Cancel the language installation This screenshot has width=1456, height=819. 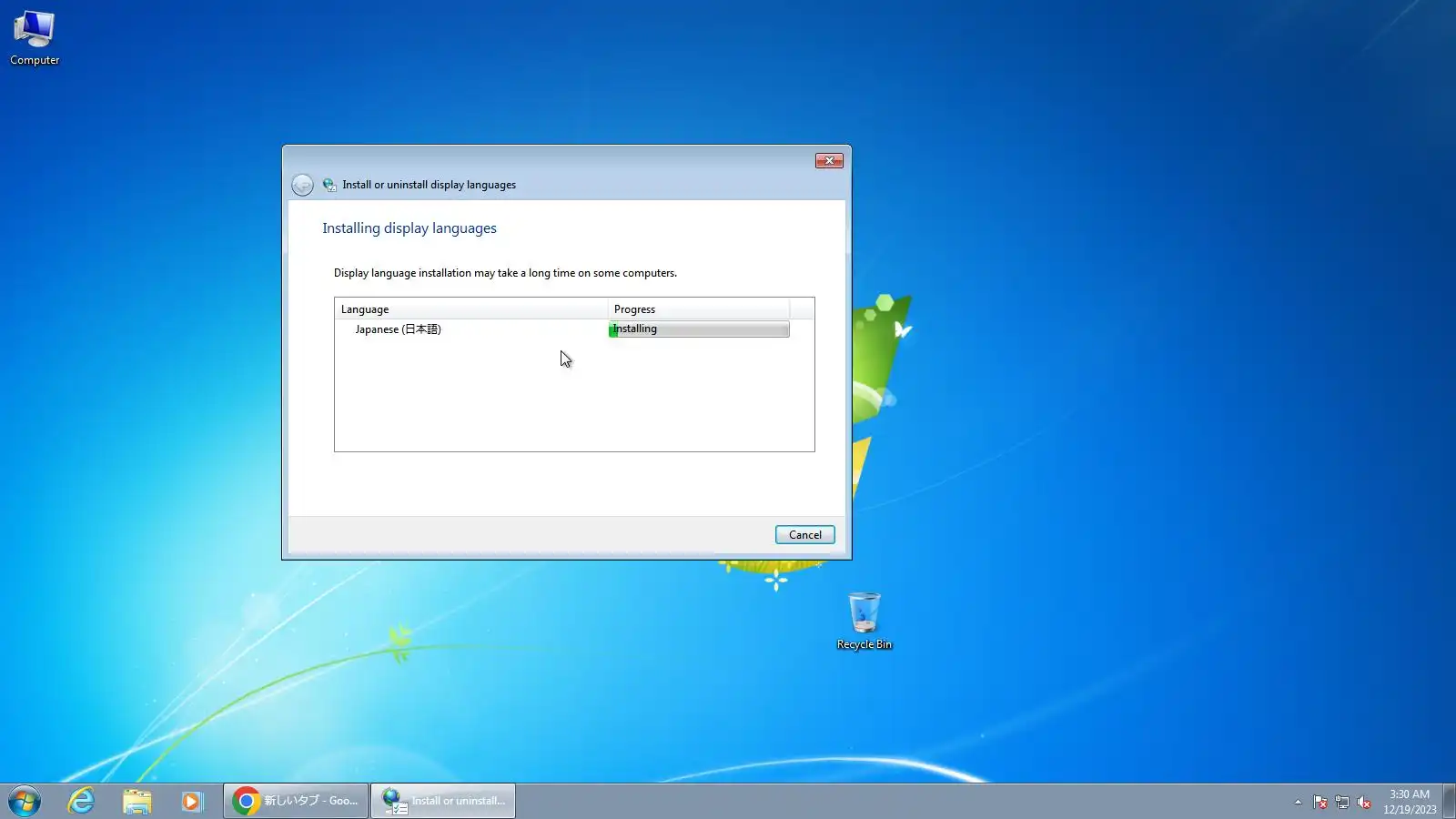(x=804, y=535)
